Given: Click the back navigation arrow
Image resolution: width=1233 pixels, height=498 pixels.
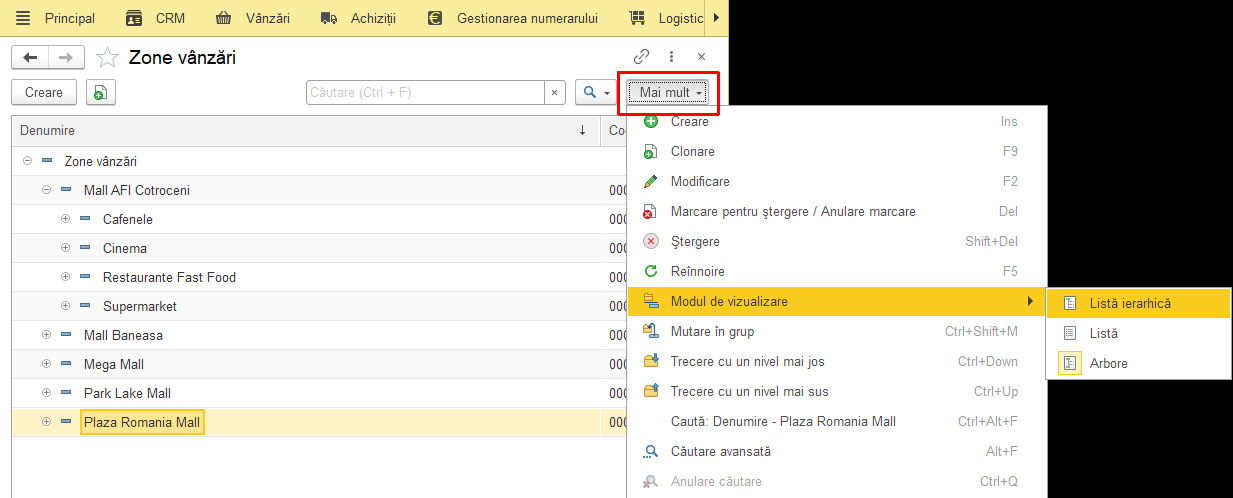Looking at the screenshot, I should [x=30, y=57].
